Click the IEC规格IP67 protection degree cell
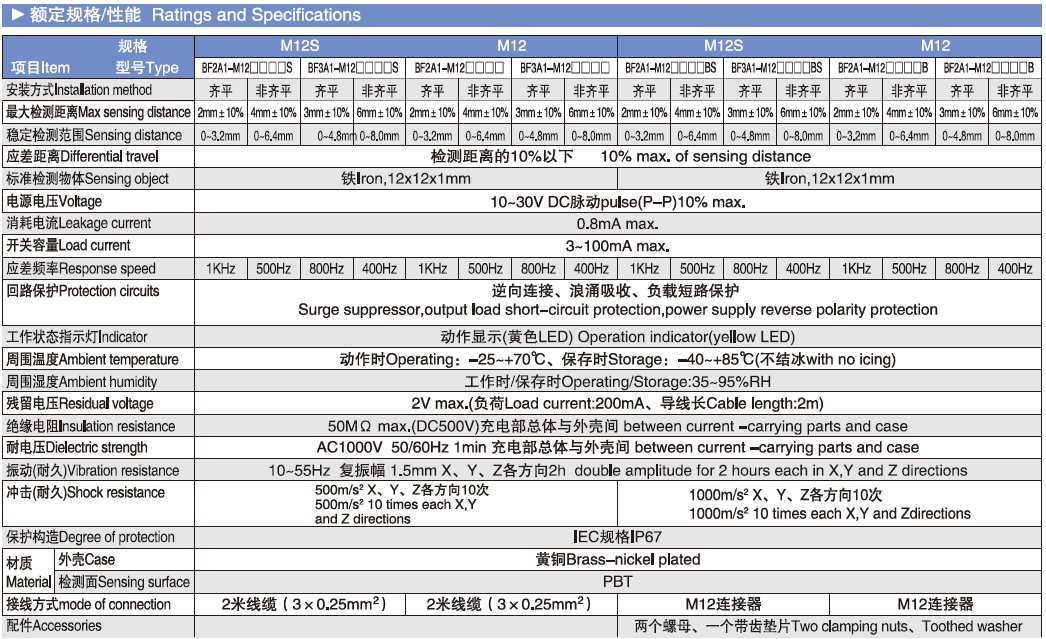This screenshot has height=639, width=1046. 617,537
